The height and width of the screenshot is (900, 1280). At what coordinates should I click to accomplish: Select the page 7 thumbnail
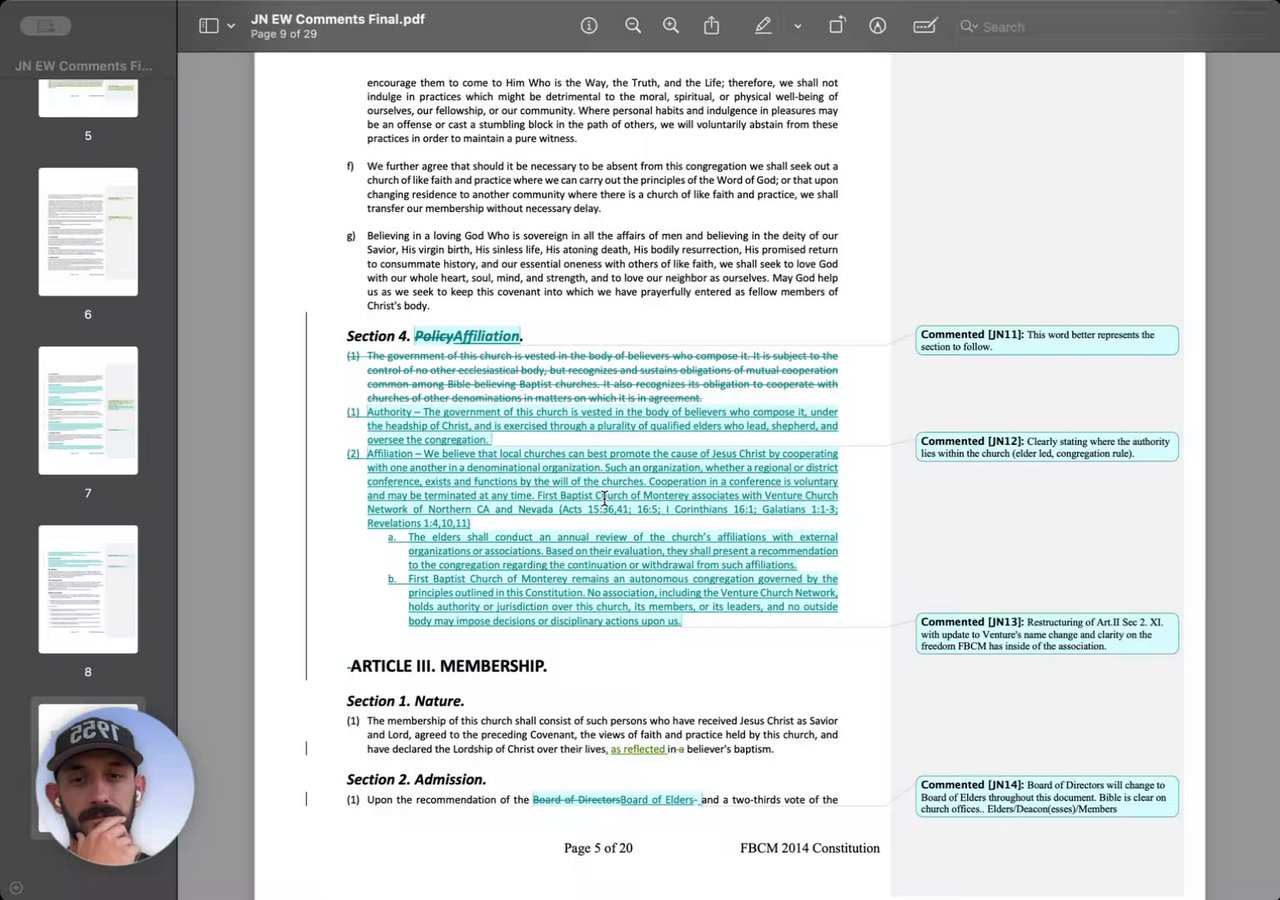(x=88, y=410)
